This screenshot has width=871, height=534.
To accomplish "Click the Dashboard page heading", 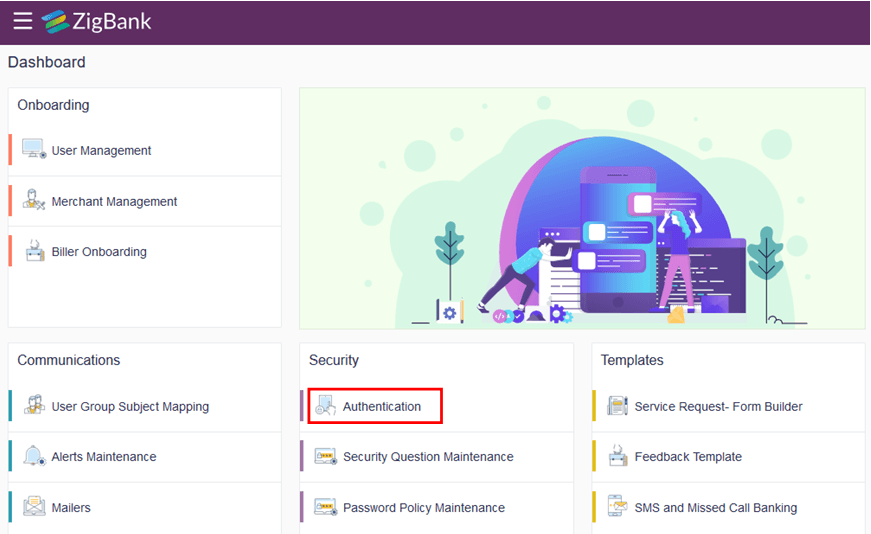I will pos(47,62).
